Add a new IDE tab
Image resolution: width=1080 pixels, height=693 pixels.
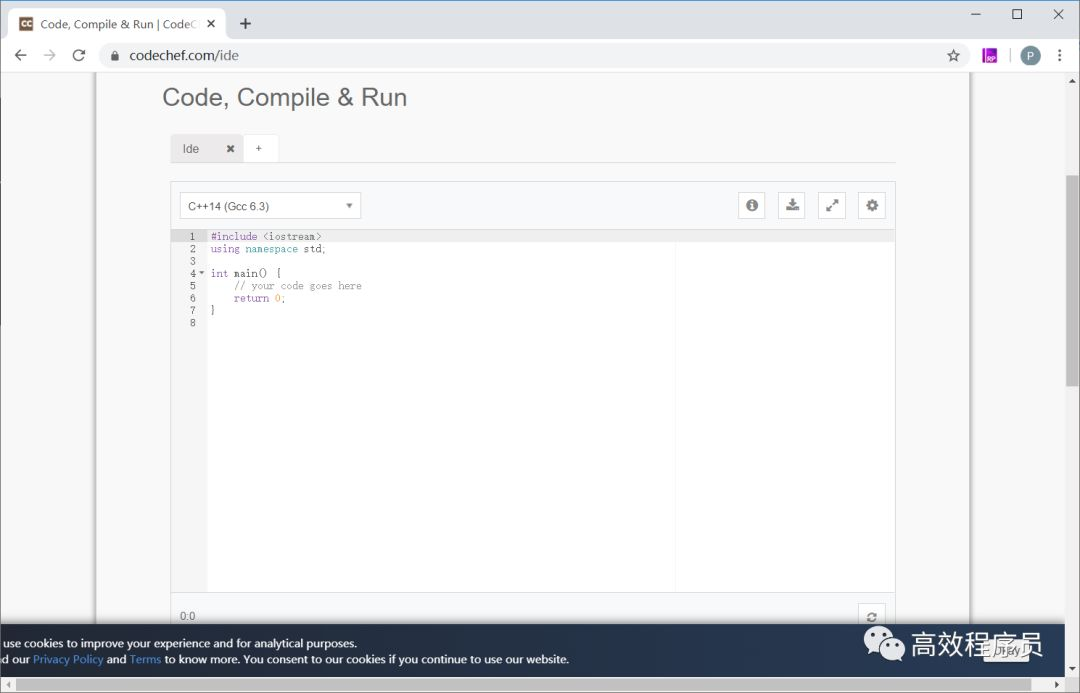point(259,149)
